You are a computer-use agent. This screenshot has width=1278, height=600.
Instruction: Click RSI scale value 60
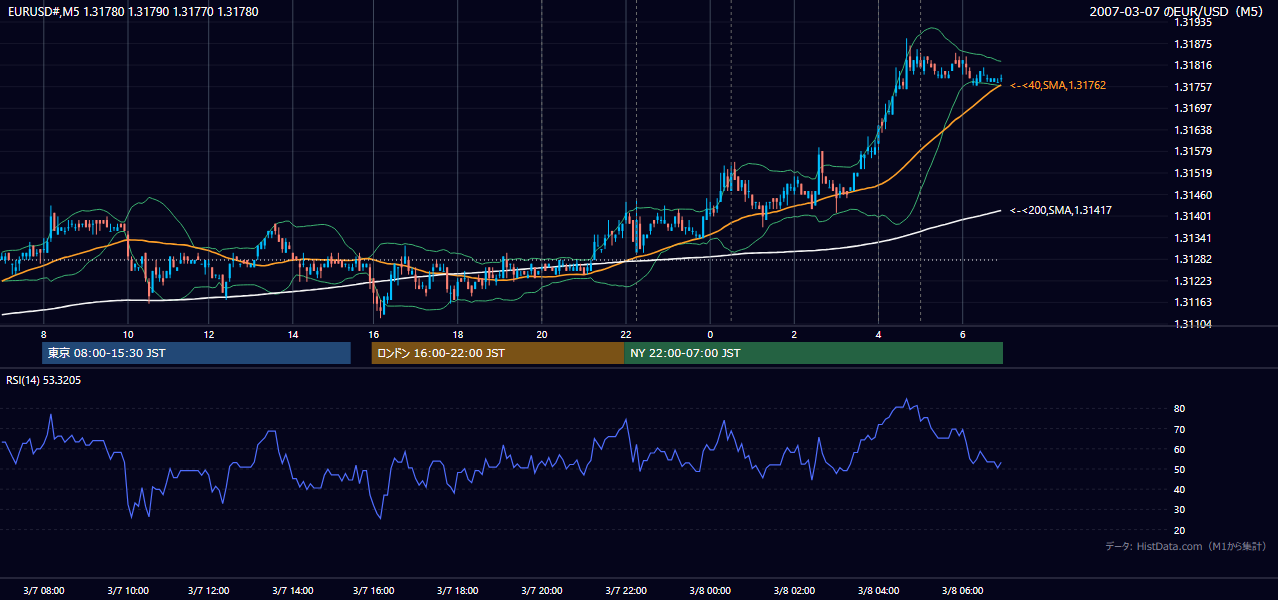1180,449
